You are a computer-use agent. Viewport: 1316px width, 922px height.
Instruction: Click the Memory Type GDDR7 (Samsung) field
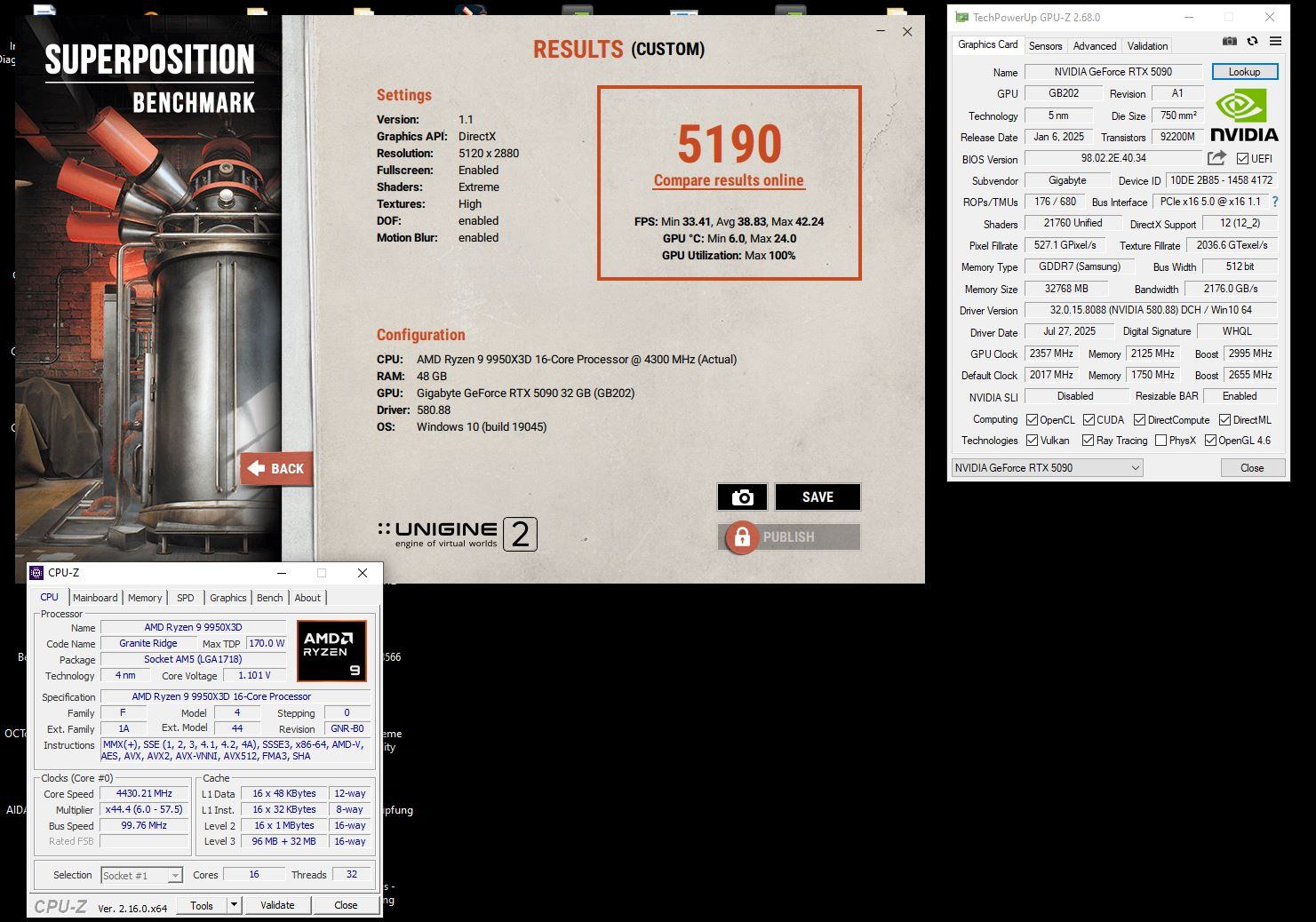click(x=1080, y=266)
